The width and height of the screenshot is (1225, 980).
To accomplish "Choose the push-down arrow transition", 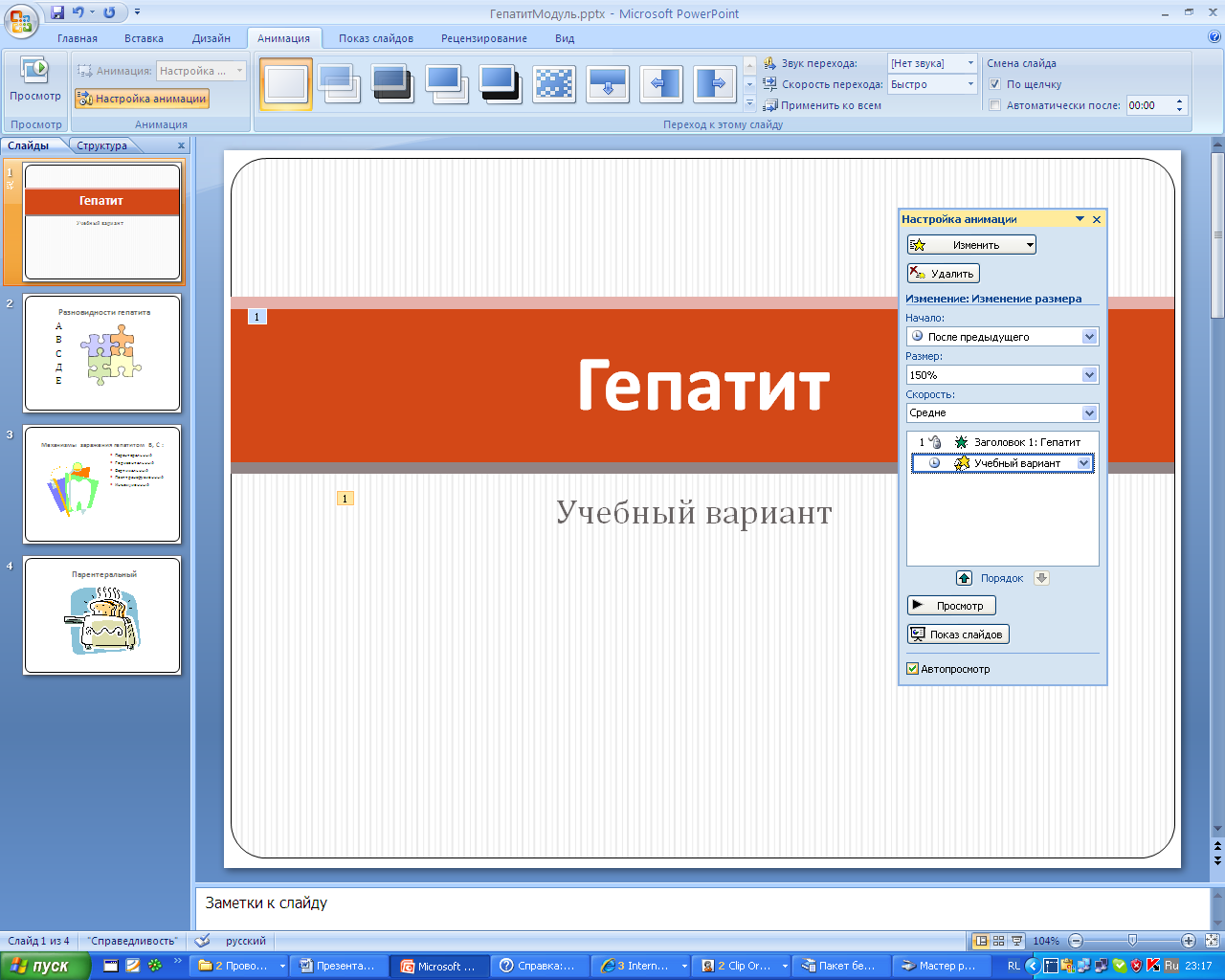I will tap(608, 84).
